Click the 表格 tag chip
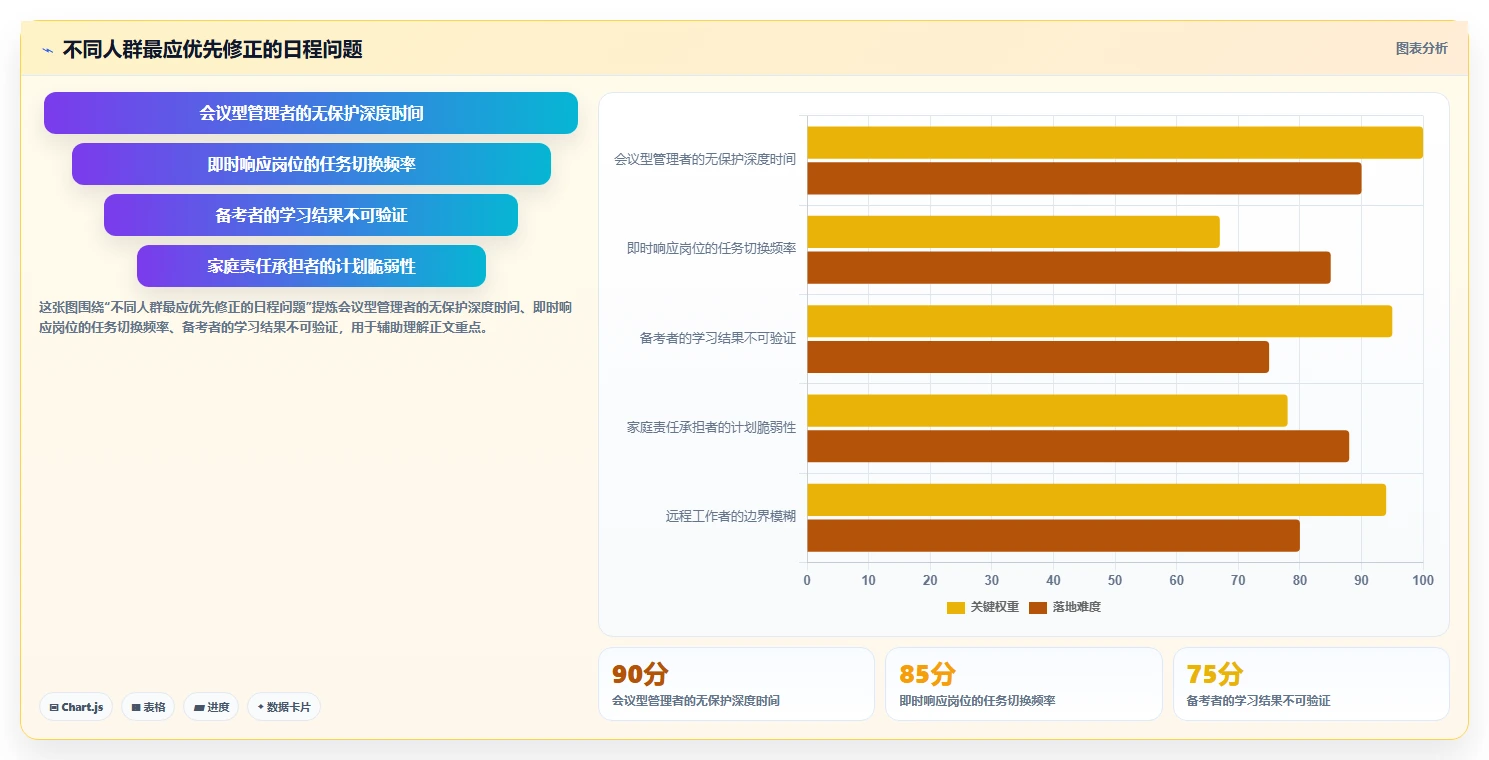The height and width of the screenshot is (760, 1489). [x=148, y=707]
